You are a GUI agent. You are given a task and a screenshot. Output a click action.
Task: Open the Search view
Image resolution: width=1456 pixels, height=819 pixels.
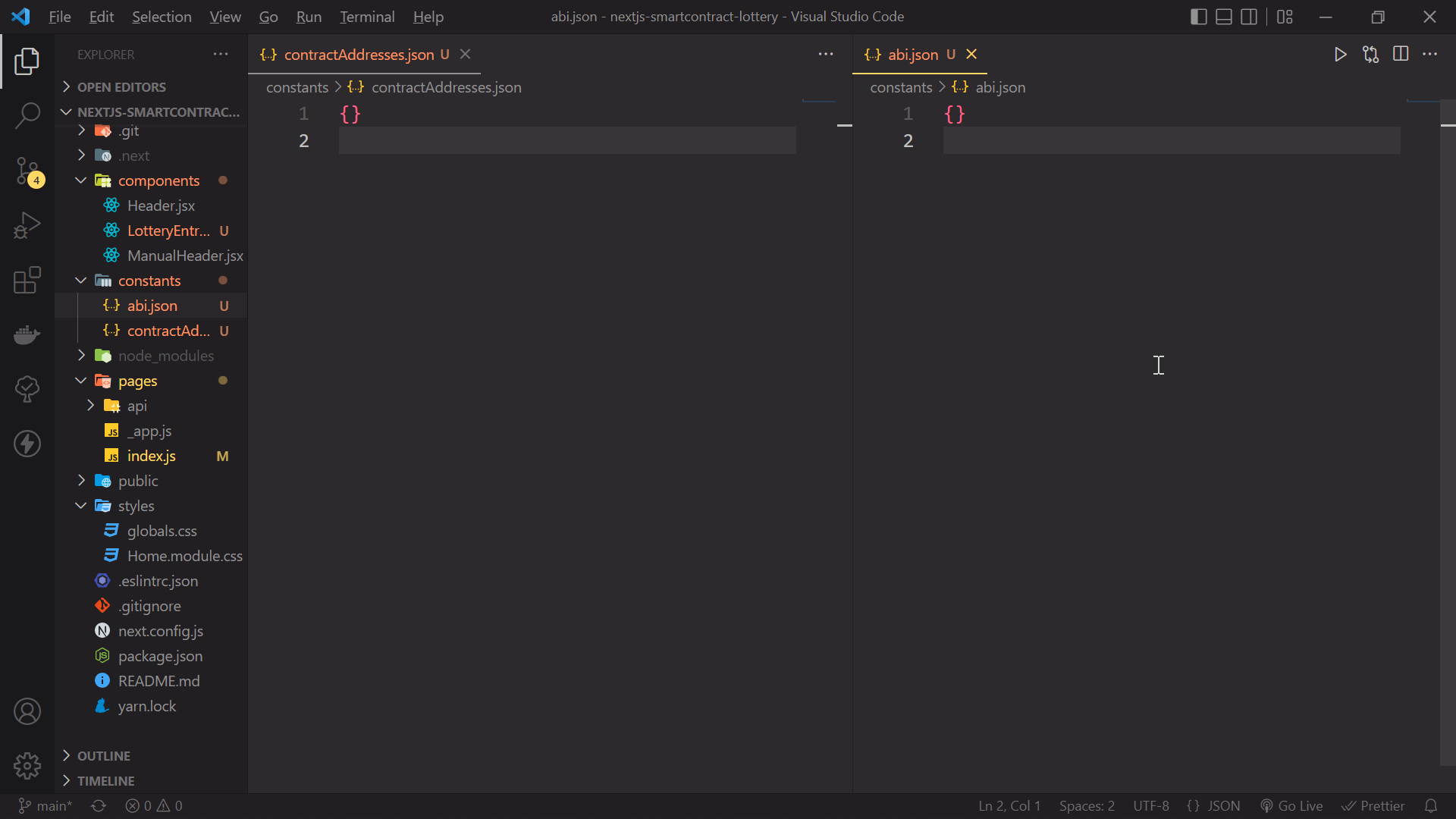[x=27, y=116]
